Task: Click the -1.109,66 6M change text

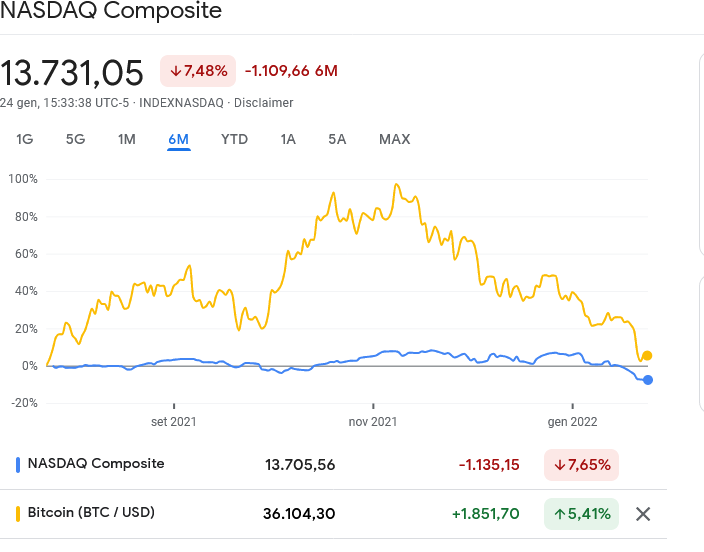Action: pos(291,71)
